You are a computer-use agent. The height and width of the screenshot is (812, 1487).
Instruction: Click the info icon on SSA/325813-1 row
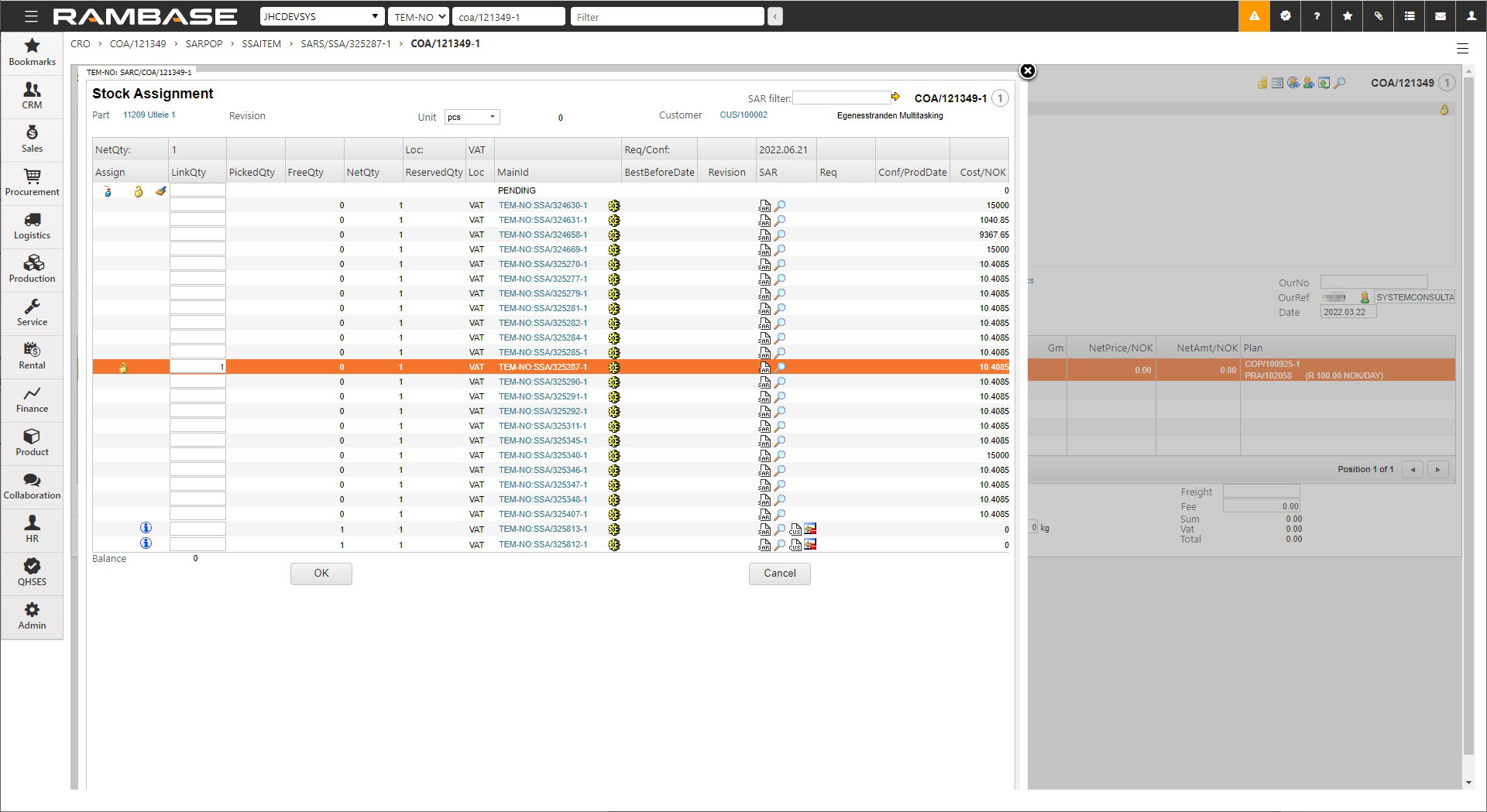pos(146,528)
